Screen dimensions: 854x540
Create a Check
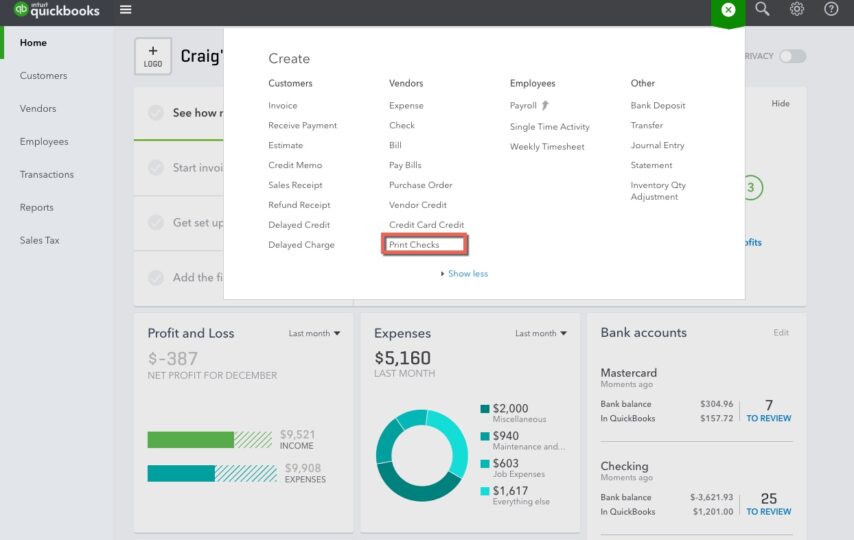click(x=401, y=125)
